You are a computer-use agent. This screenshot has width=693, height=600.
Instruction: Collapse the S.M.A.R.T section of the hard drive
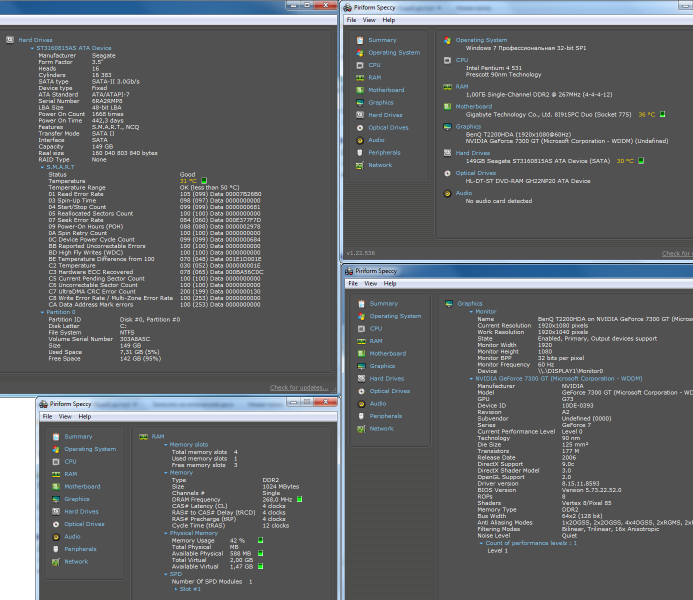[x=42, y=167]
